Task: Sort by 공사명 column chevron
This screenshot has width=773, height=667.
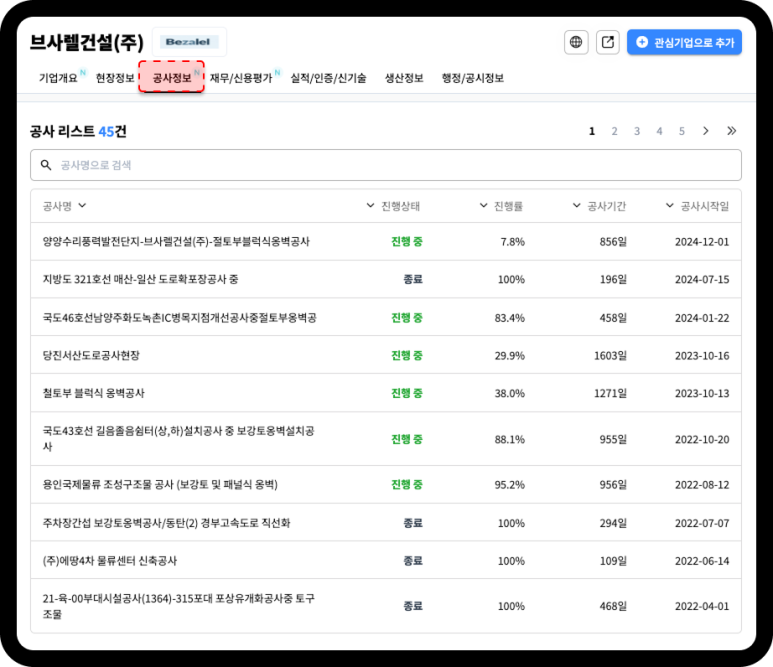Action: click(82, 206)
